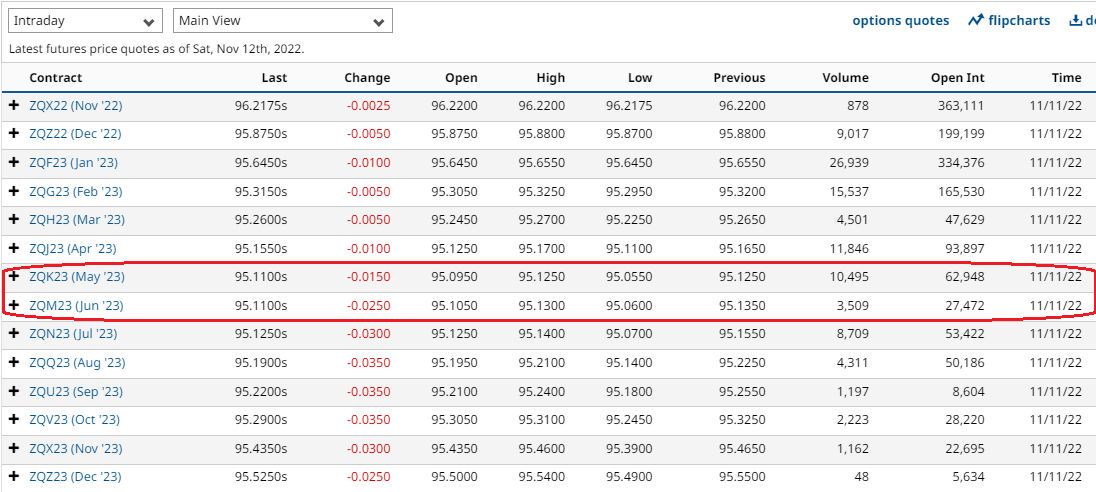This screenshot has width=1096, height=492.
Task: Click the download icon at top right
Action: point(1076,21)
